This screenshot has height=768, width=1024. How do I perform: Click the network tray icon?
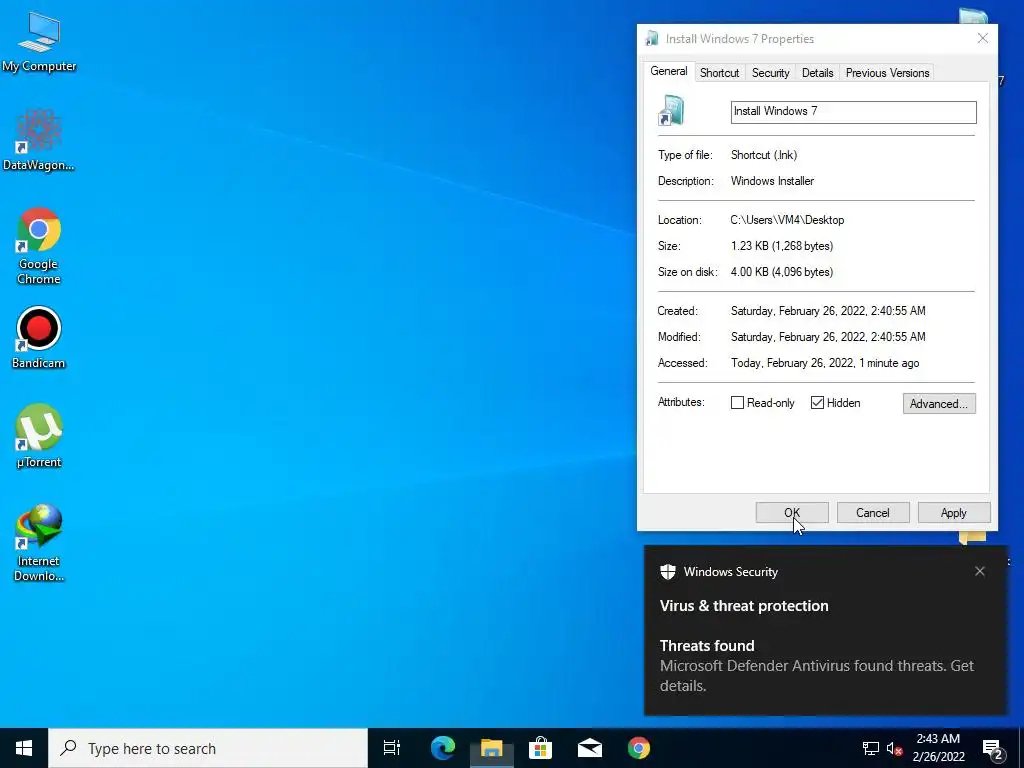click(871, 748)
